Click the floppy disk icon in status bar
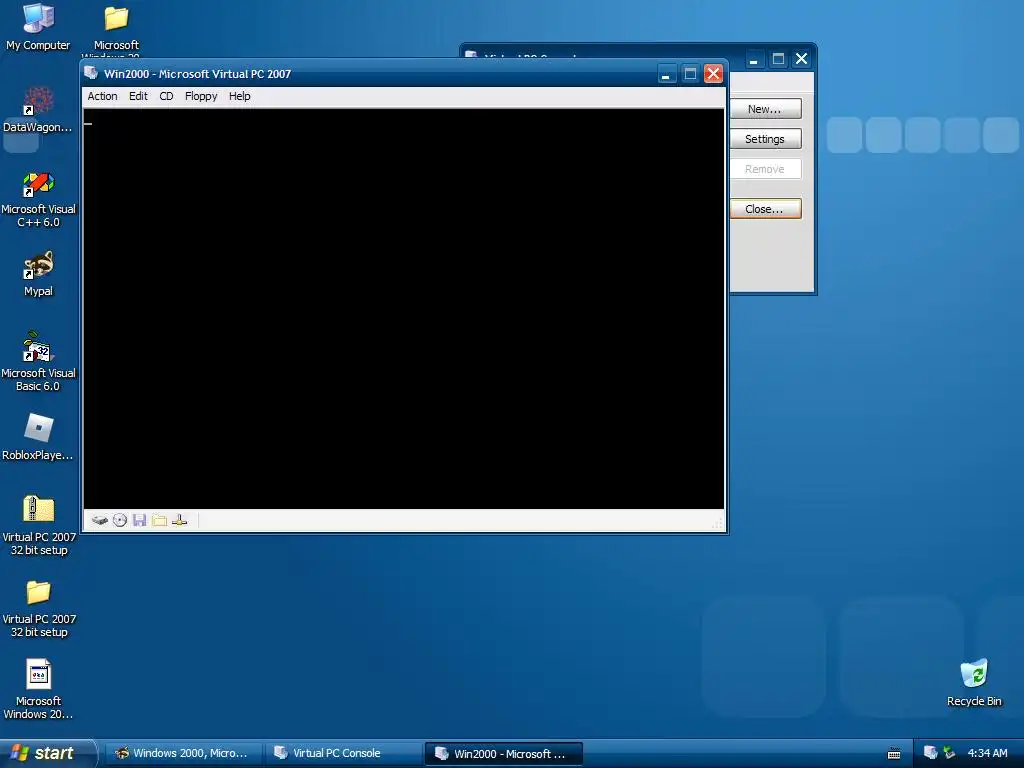Image resolution: width=1024 pixels, height=768 pixels. coord(139,520)
